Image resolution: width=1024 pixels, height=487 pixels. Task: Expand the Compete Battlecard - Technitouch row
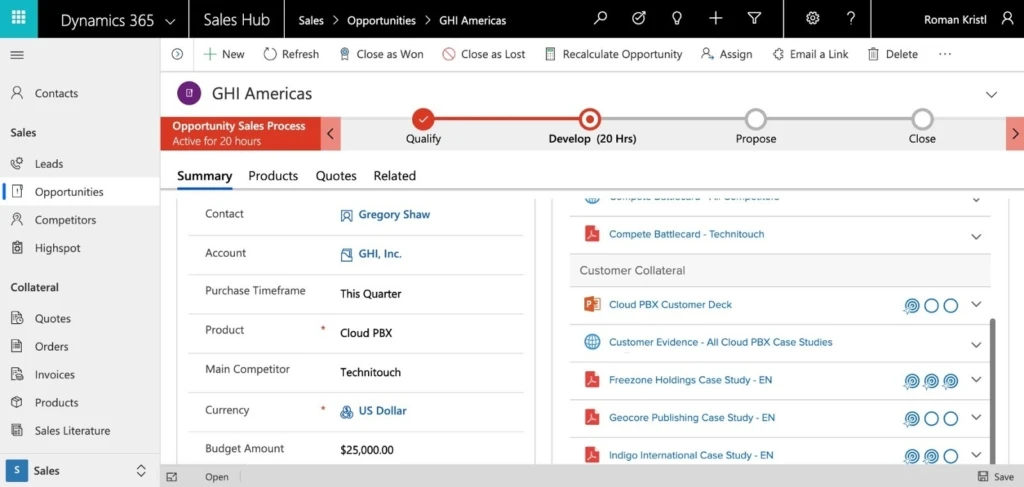(976, 236)
